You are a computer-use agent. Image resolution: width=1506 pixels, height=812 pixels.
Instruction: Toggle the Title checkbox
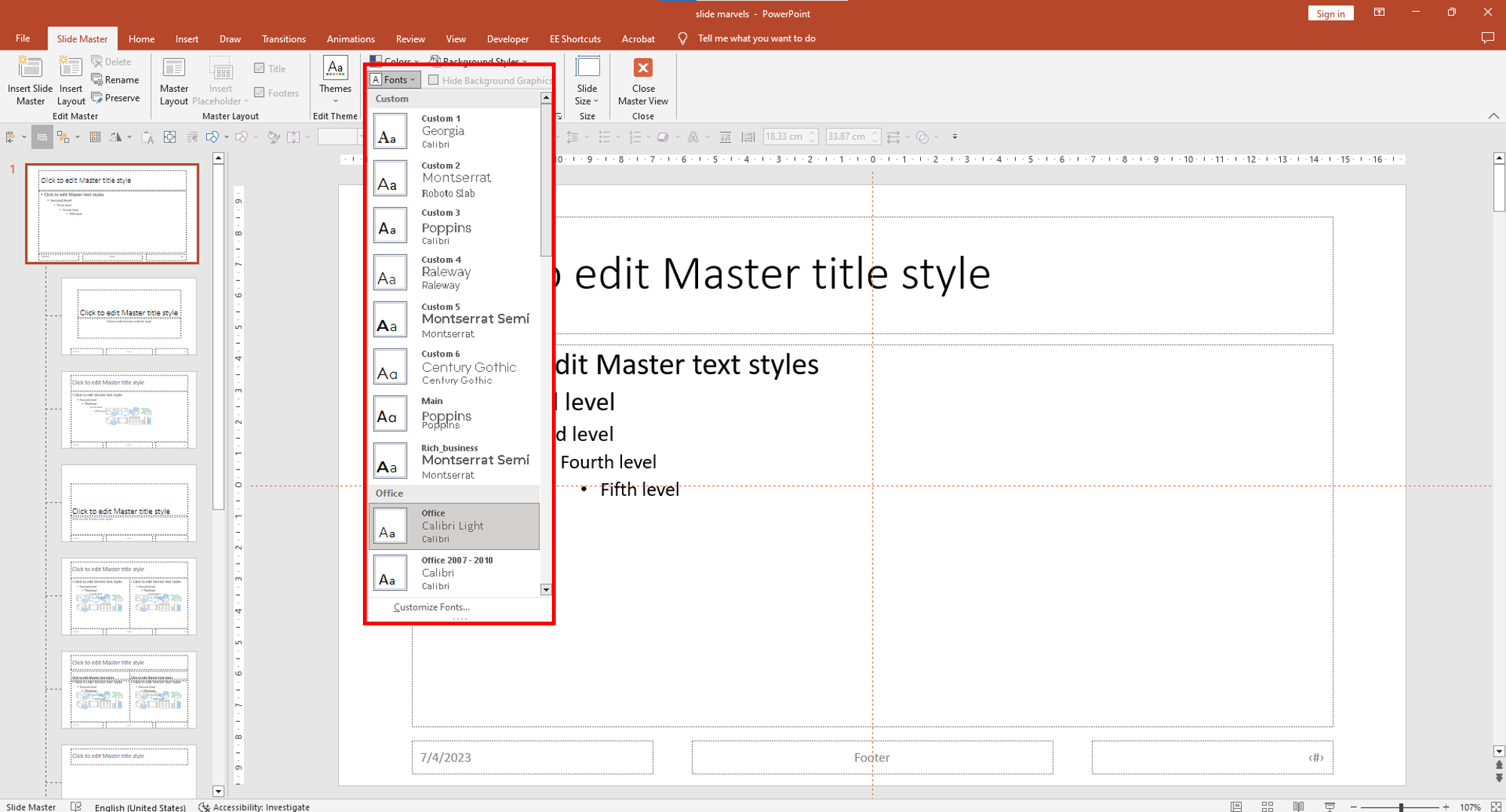(260, 68)
